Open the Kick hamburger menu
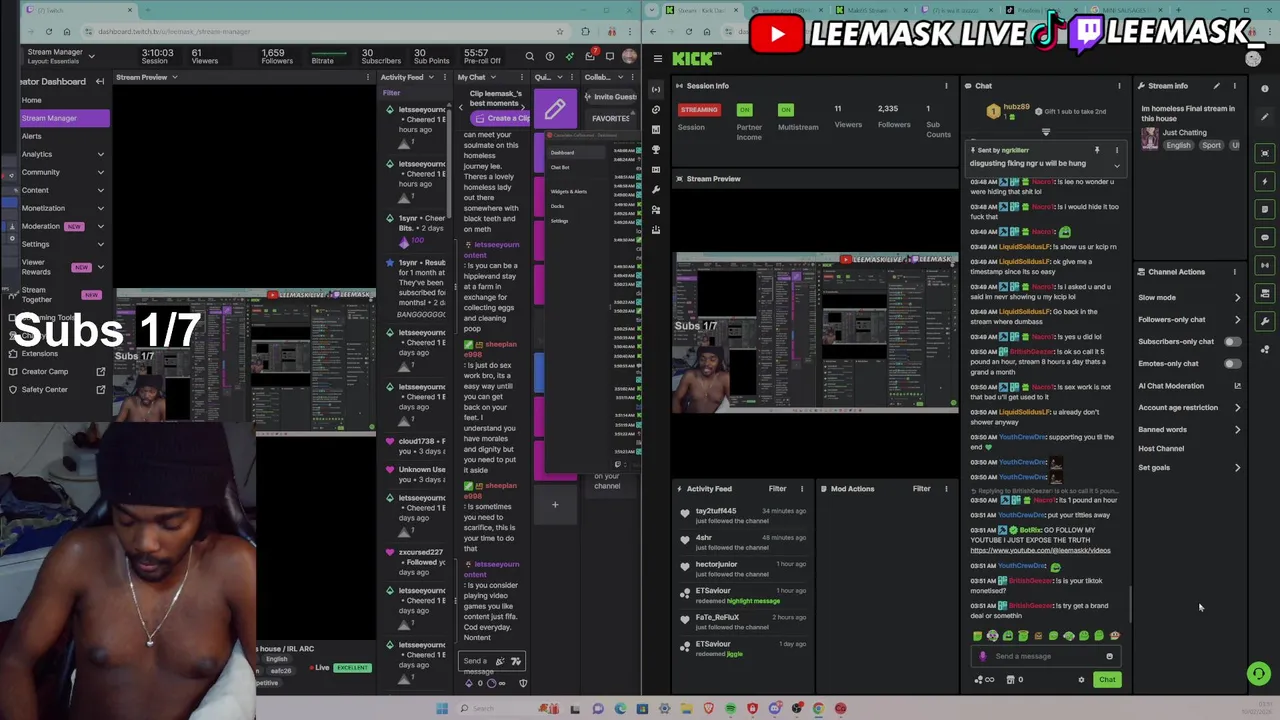Viewport: 1280px width, 720px height. 657,59
